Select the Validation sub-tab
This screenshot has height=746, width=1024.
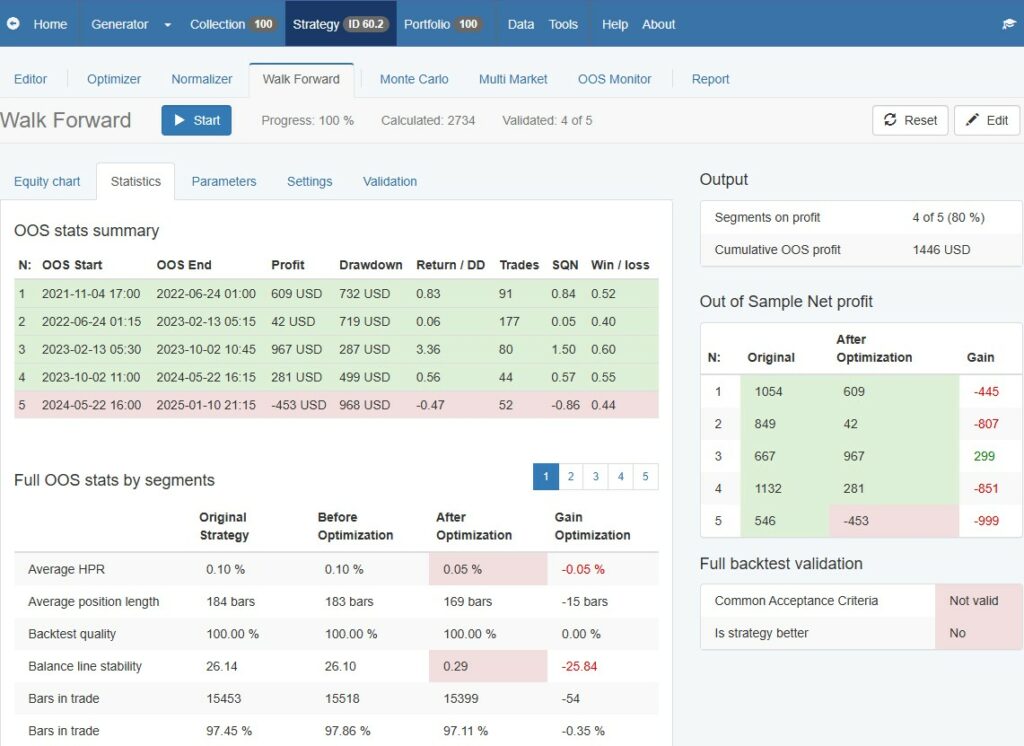point(390,181)
